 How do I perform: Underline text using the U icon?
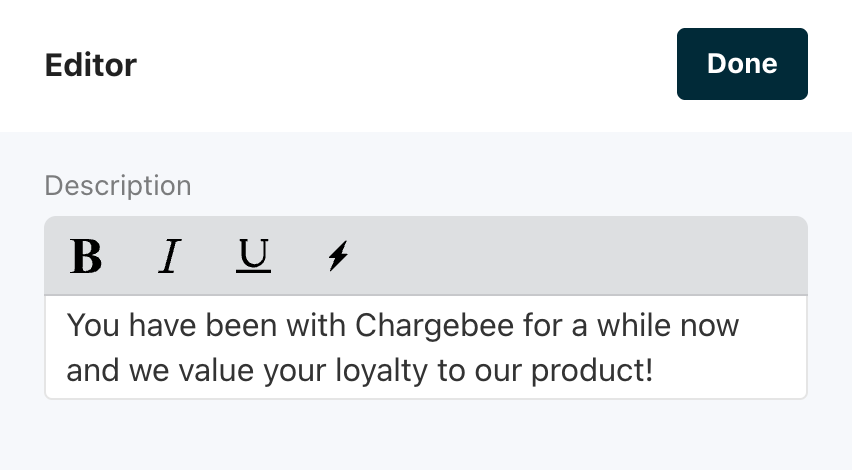[254, 257]
